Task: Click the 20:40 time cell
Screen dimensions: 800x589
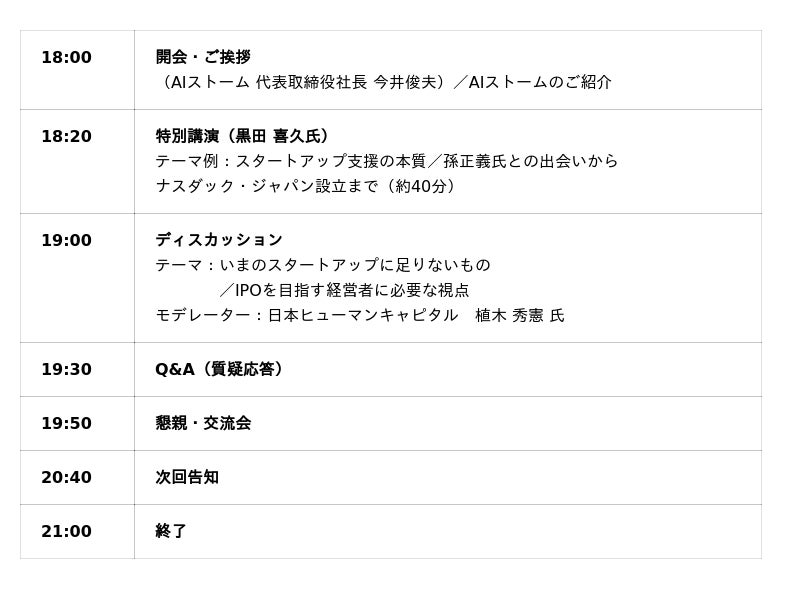Action: click(77, 478)
